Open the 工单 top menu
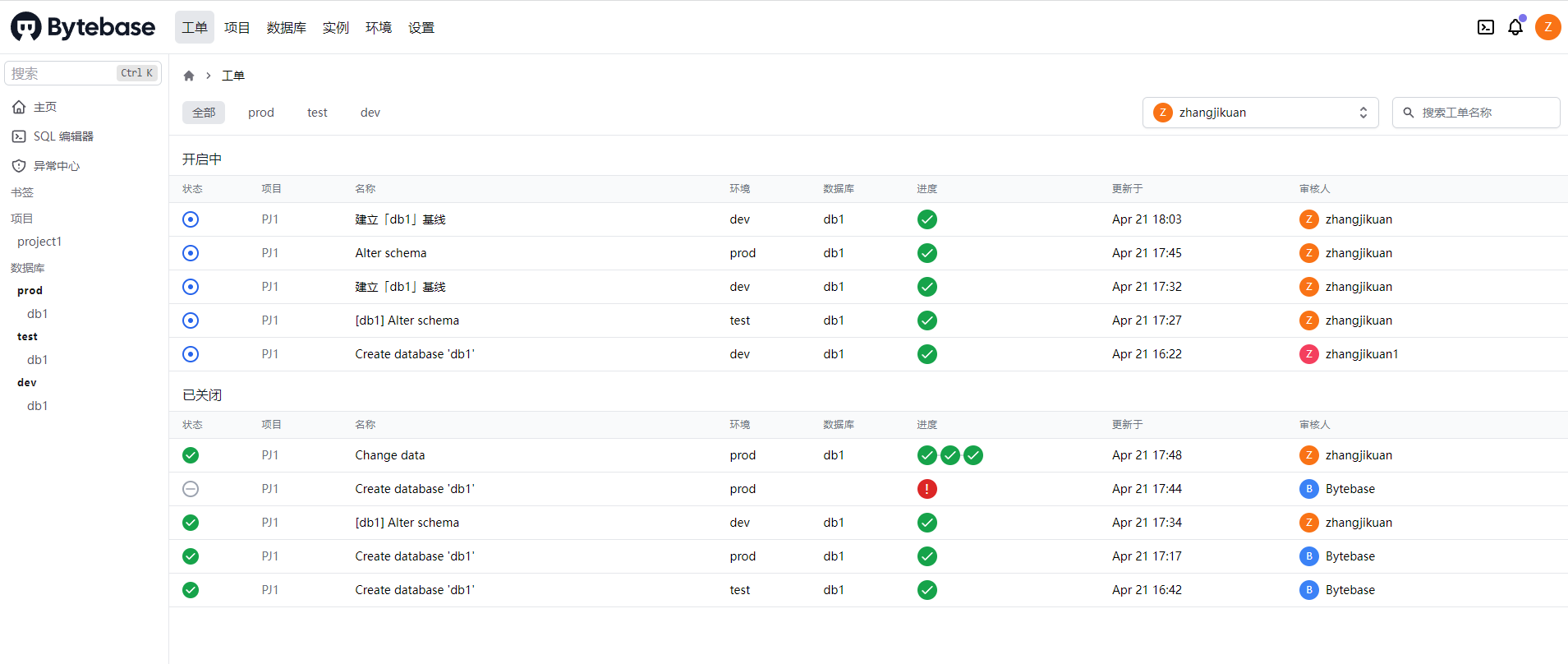The image size is (1568, 664). 195,27
